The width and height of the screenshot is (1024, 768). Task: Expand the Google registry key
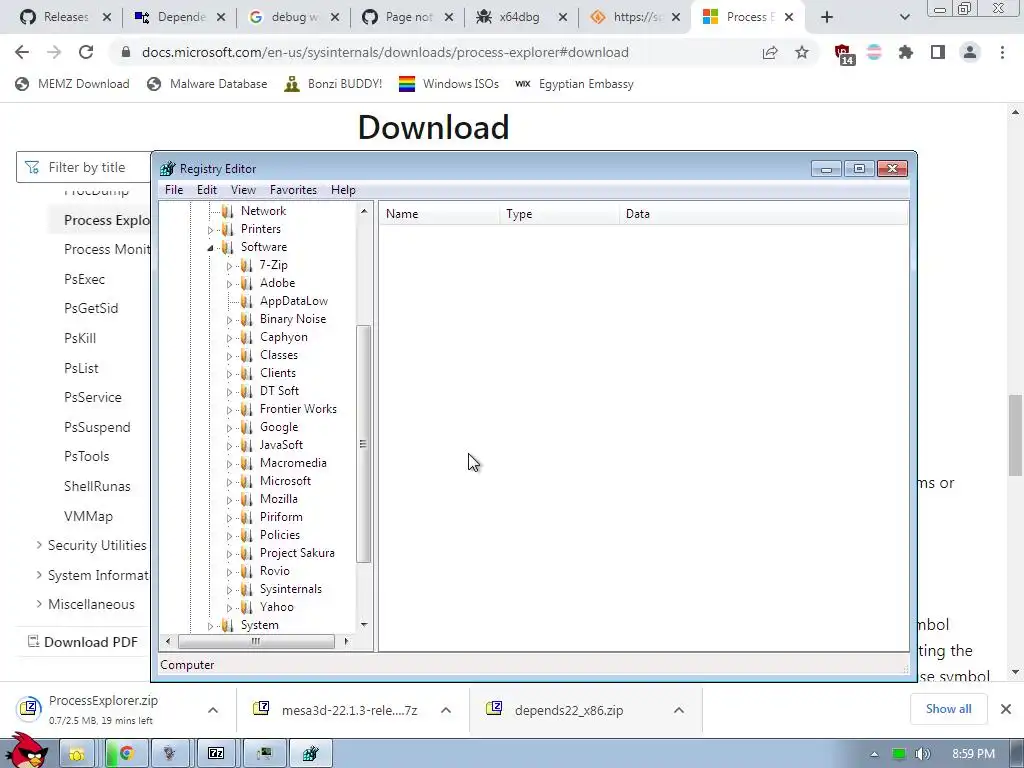coord(229,428)
